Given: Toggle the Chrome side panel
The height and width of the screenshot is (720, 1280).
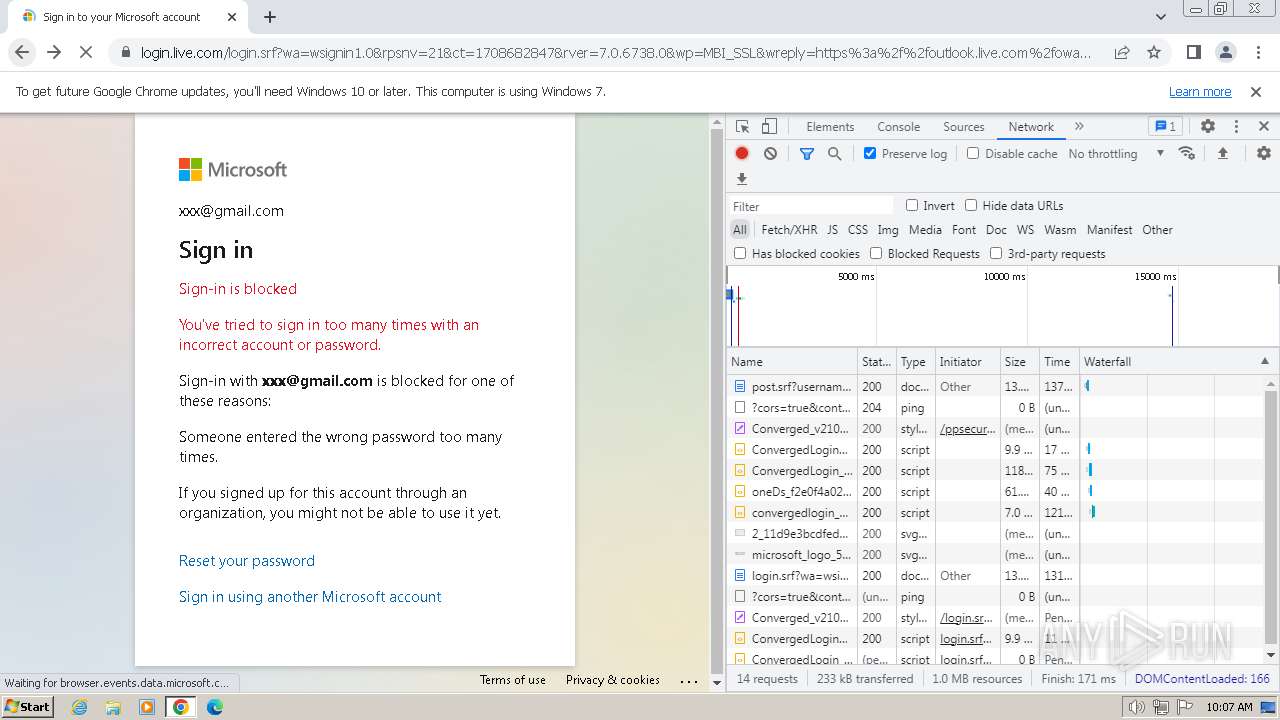Looking at the screenshot, I should (x=1193, y=53).
